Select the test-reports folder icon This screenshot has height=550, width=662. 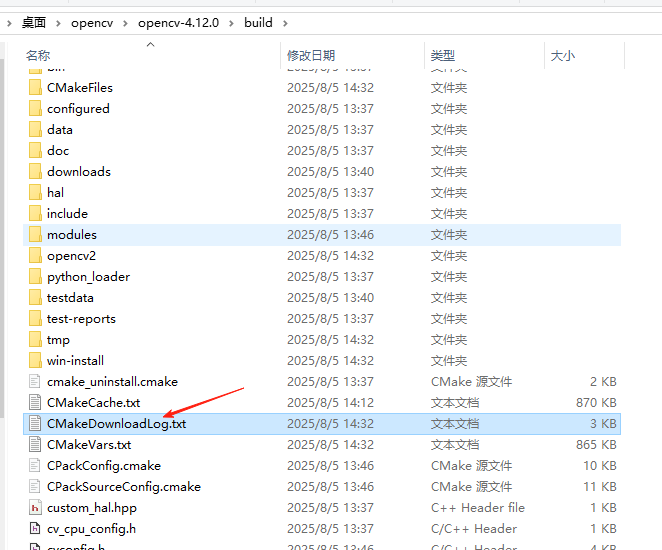(35, 319)
